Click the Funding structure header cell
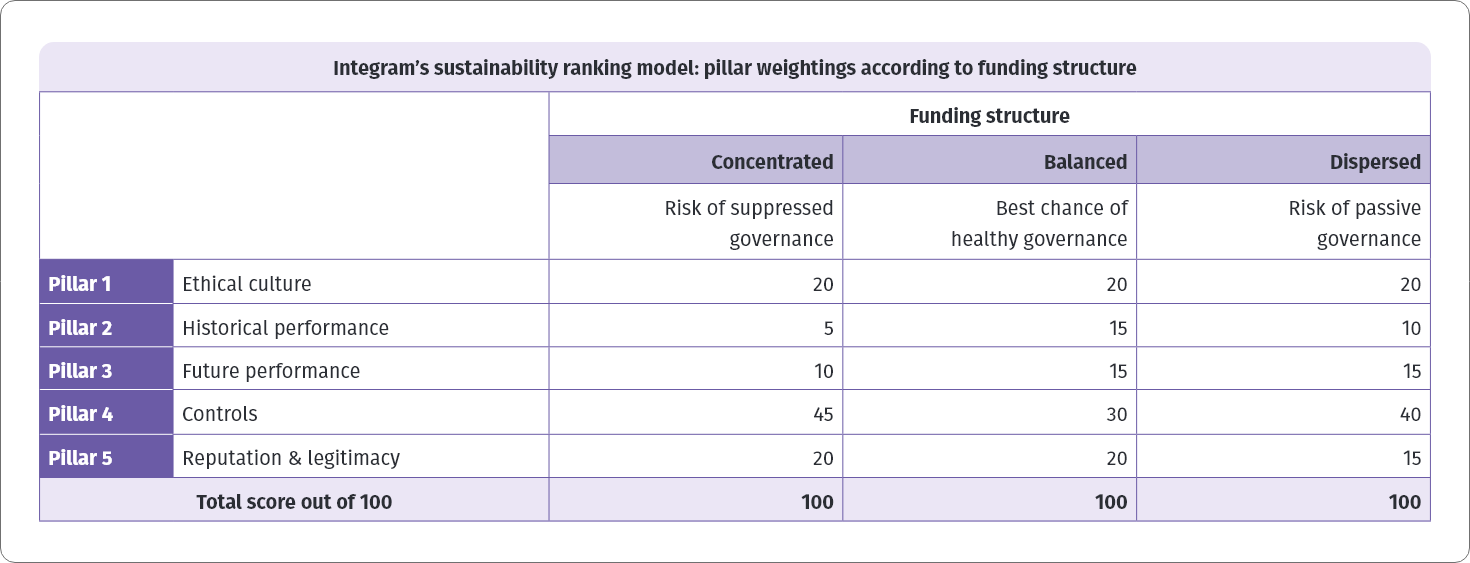This screenshot has height=563, width=1470. tap(988, 116)
